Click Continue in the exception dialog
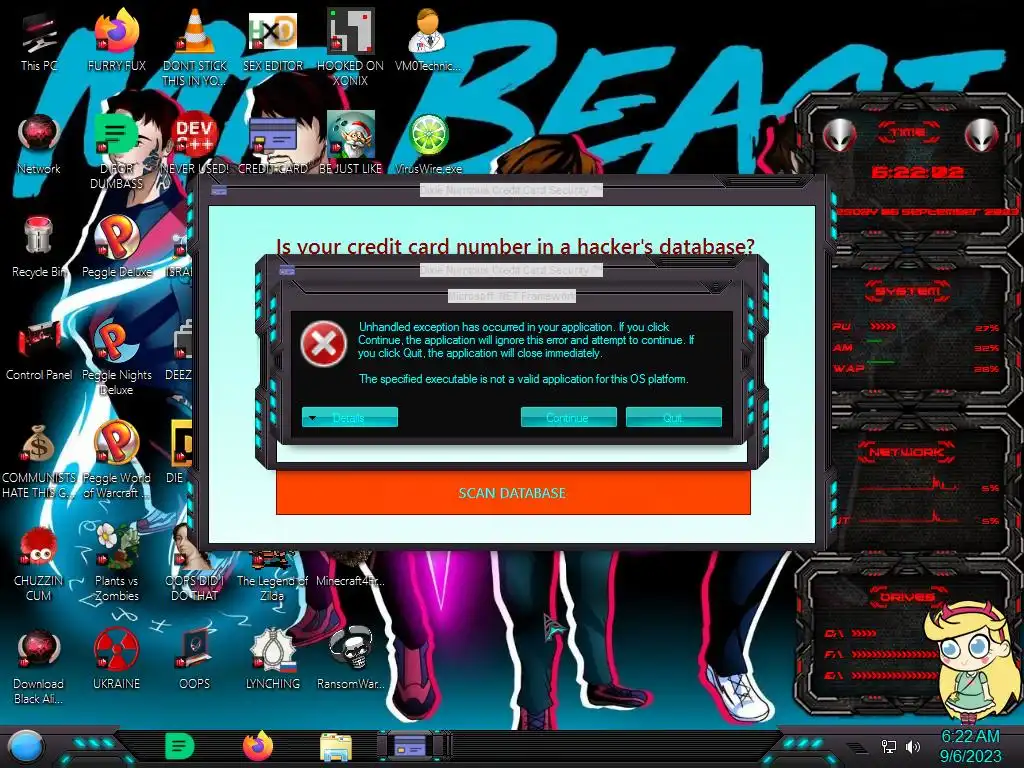This screenshot has height=768, width=1024. [x=568, y=417]
